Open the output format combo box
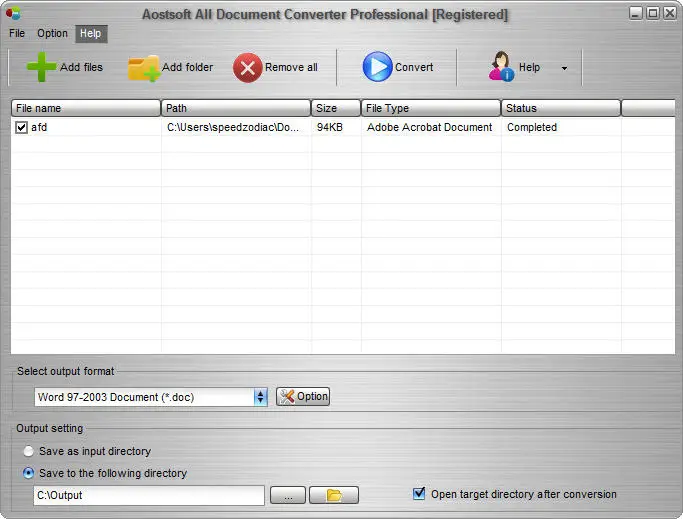683x519 pixels. tap(151, 397)
